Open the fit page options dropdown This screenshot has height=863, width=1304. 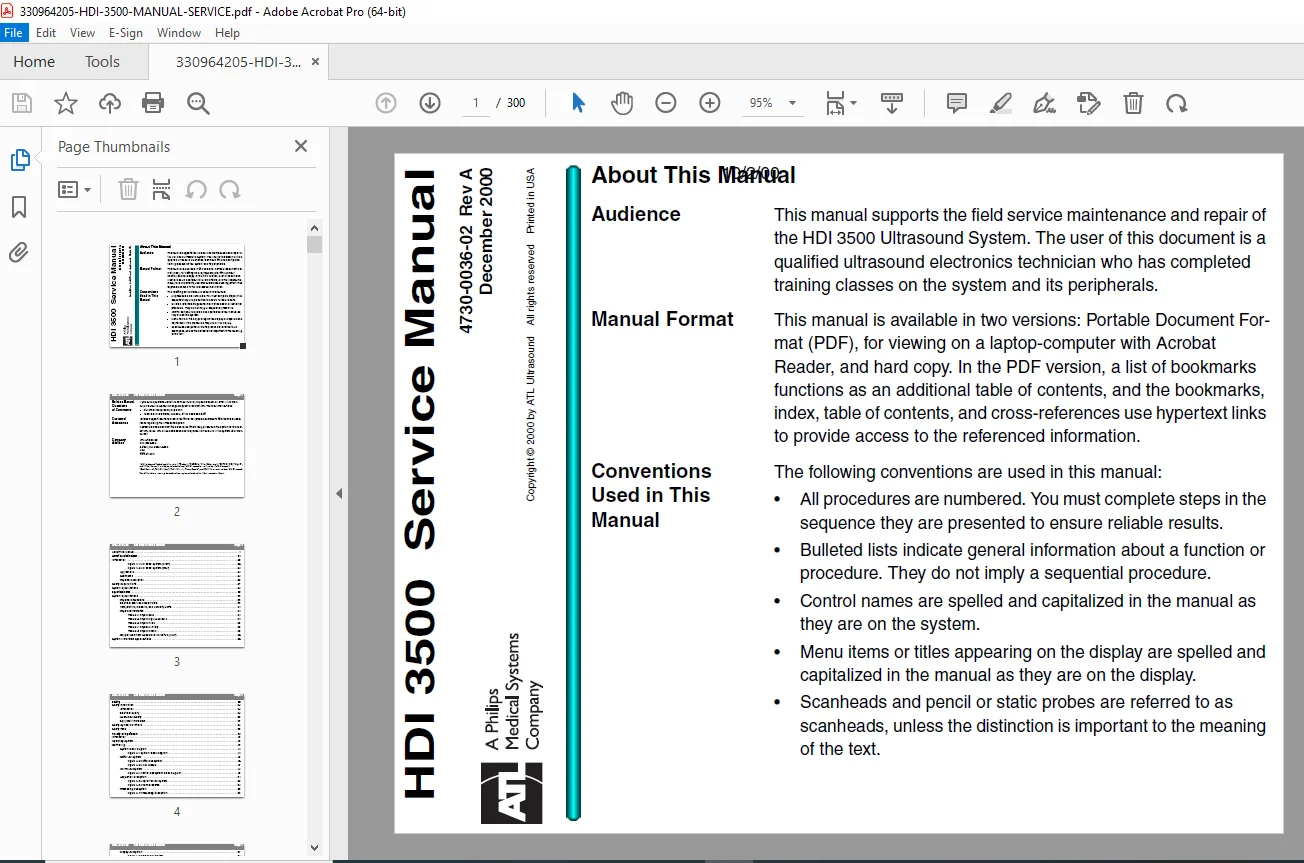point(841,103)
